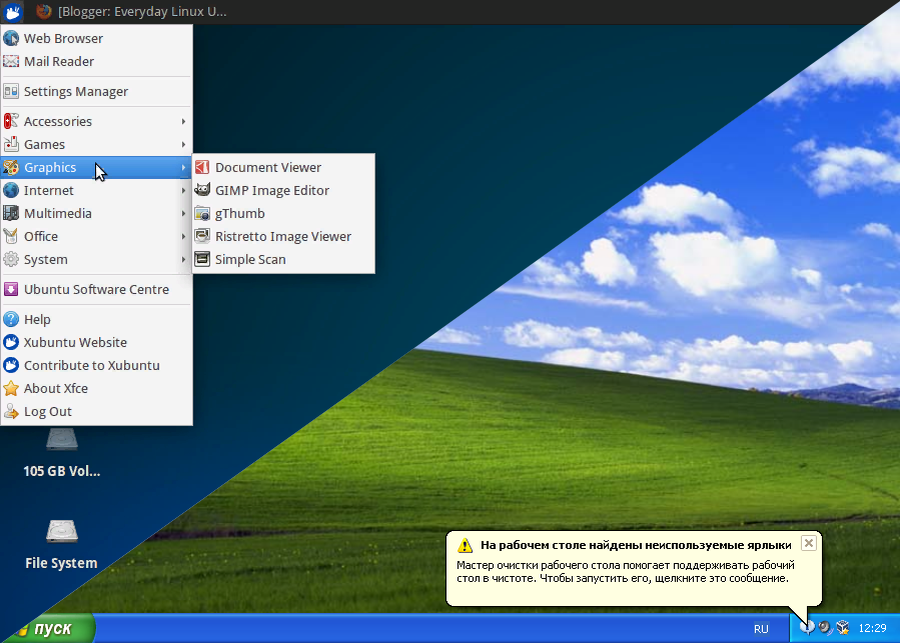The width and height of the screenshot is (900, 643).
Task: Click the rightmost tray icon beside the clock
Action: [x=843, y=627]
